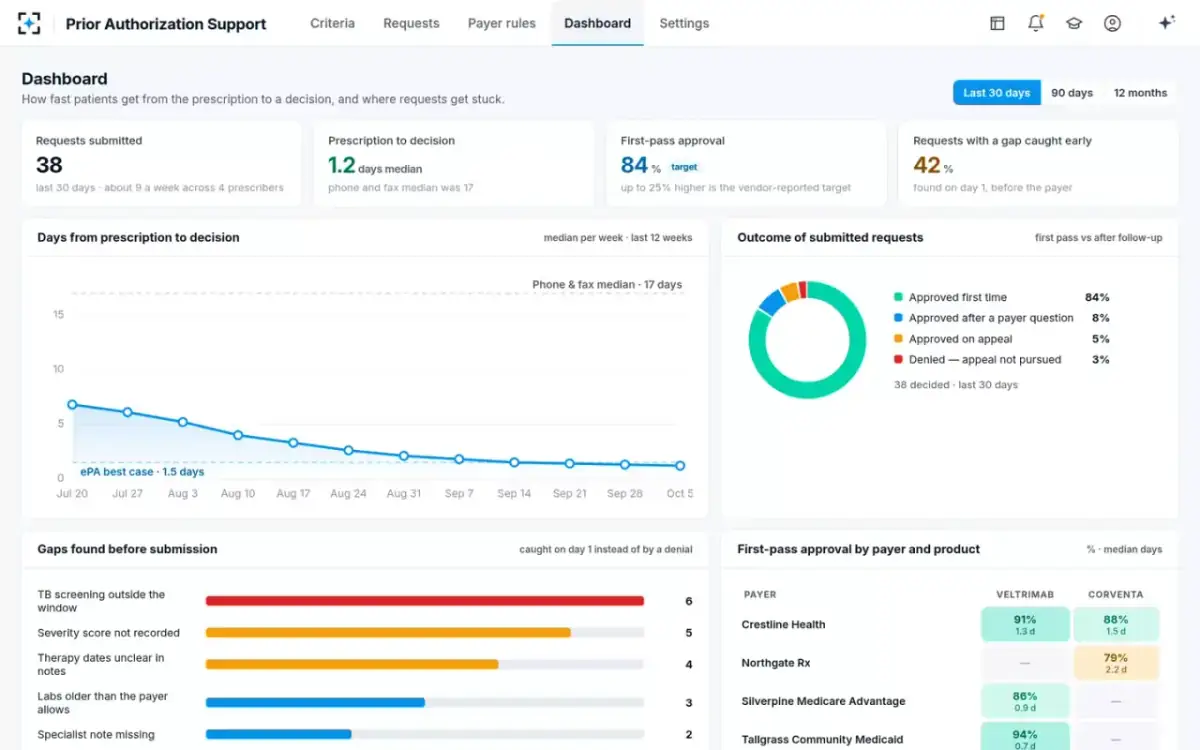Open the Prescription to decision card

(454, 164)
